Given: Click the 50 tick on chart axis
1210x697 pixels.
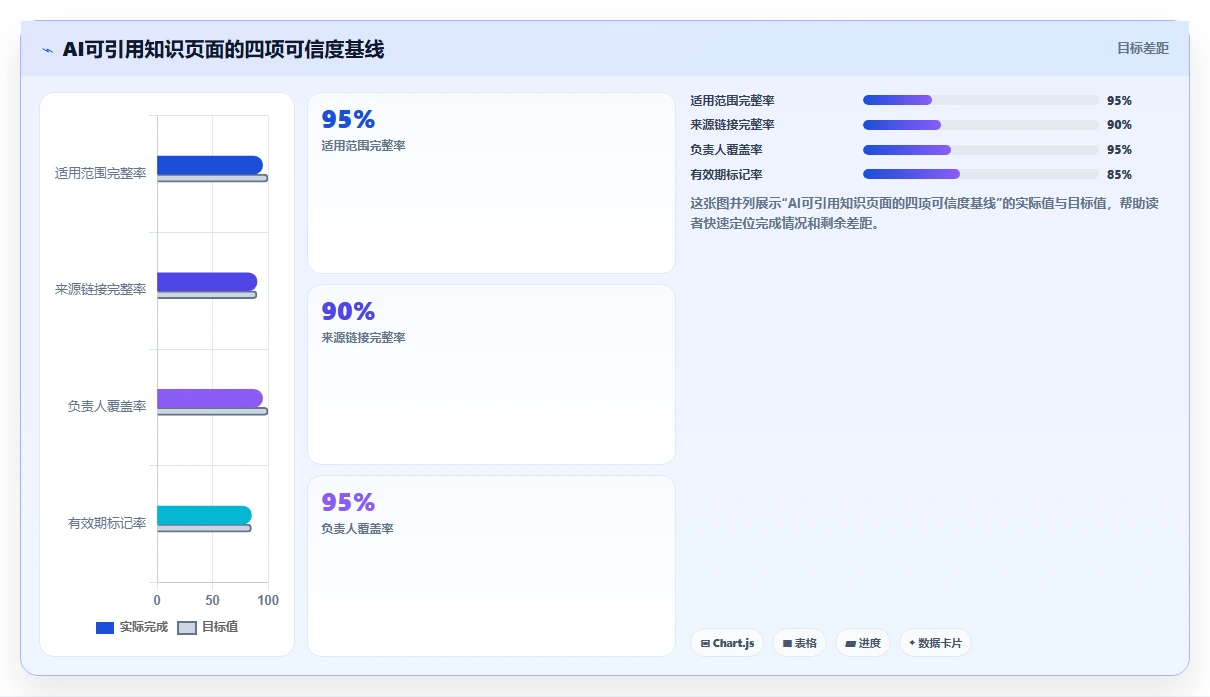Looking at the screenshot, I should [x=213, y=600].
